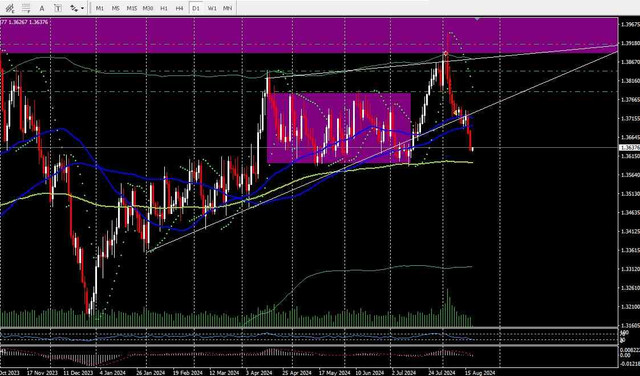
Task: Open the arrows tool dropdown arrow
Action: [83, 8]
